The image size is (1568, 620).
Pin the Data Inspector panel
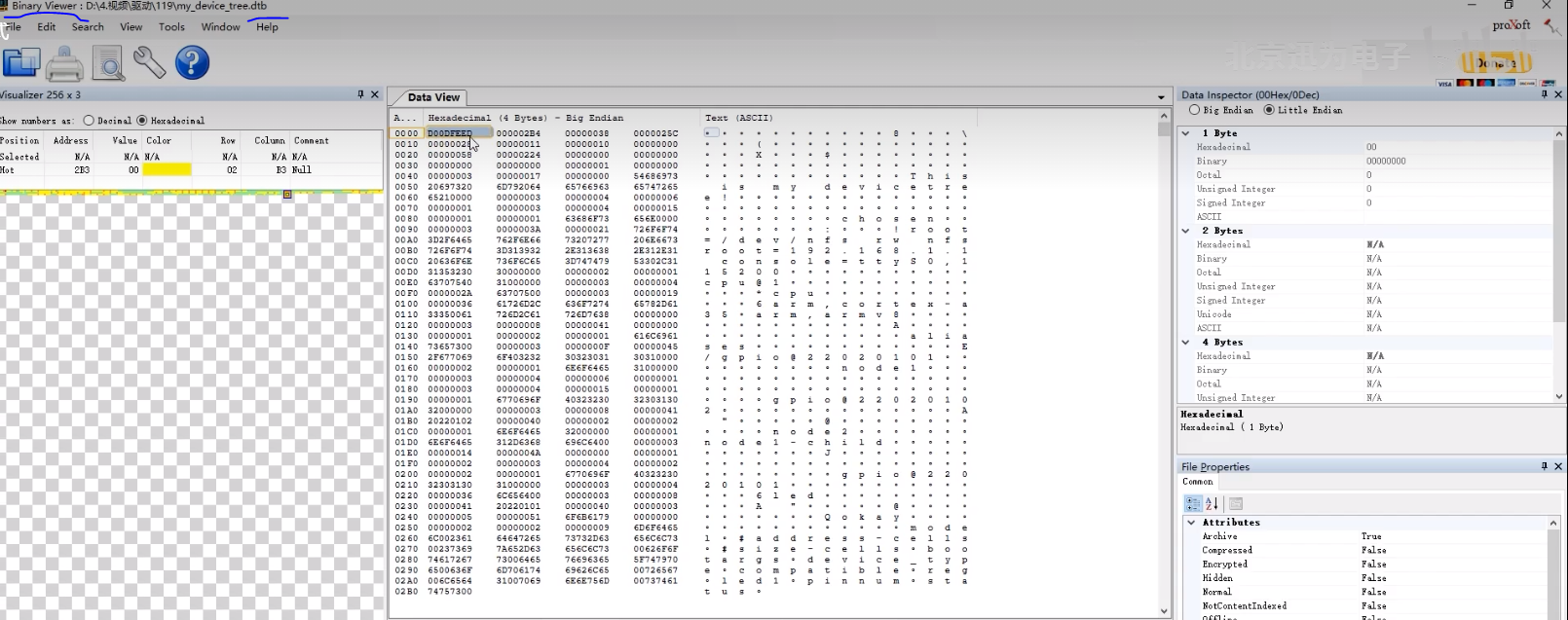[1544, 94]
